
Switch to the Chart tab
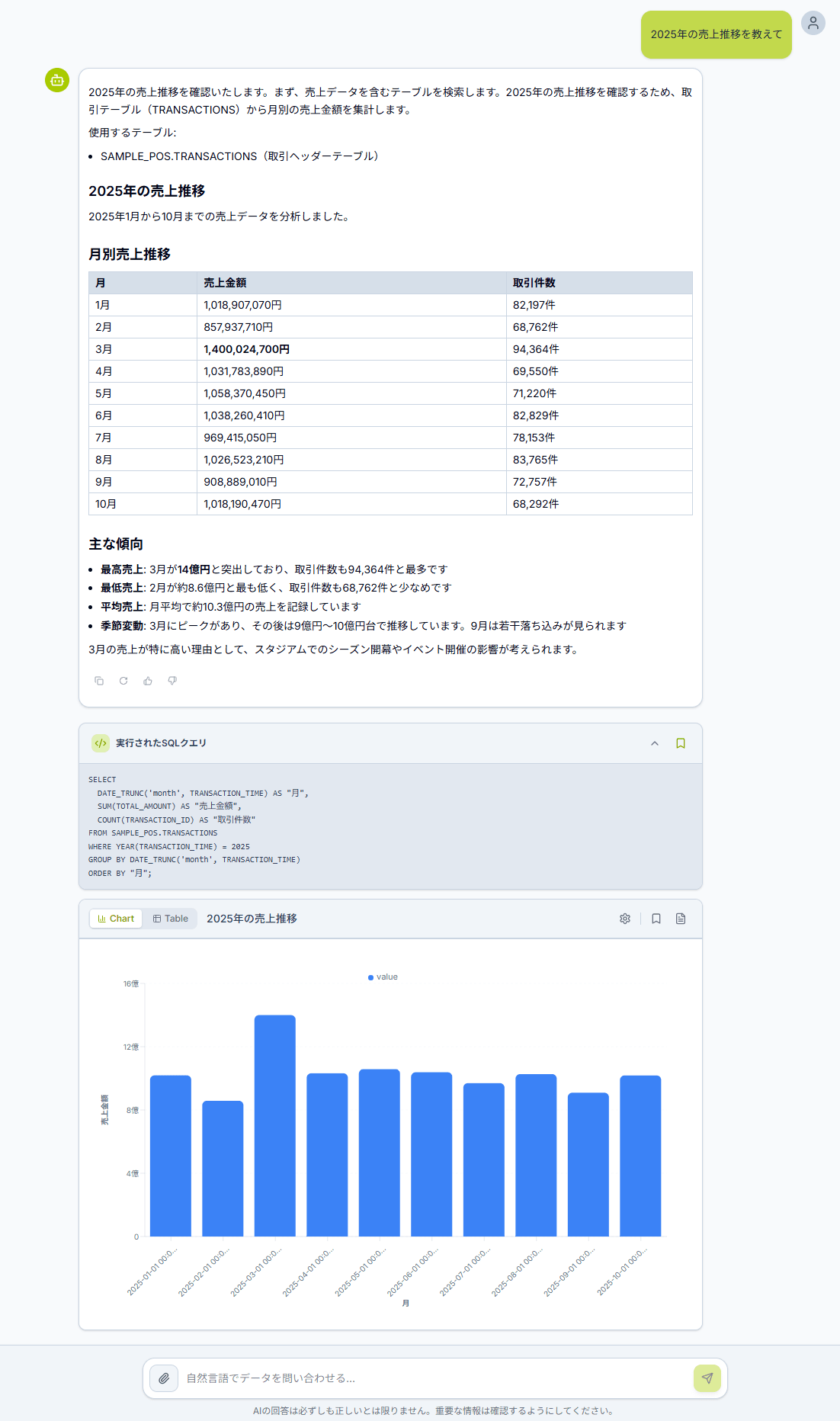116,919
